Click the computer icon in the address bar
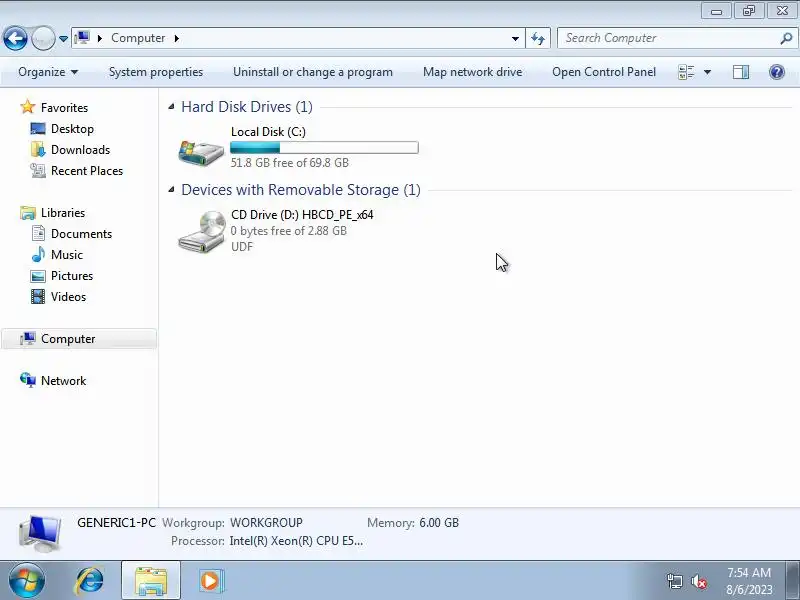The width and height of the screenshot is (800, 600). [x=82, y=38]
